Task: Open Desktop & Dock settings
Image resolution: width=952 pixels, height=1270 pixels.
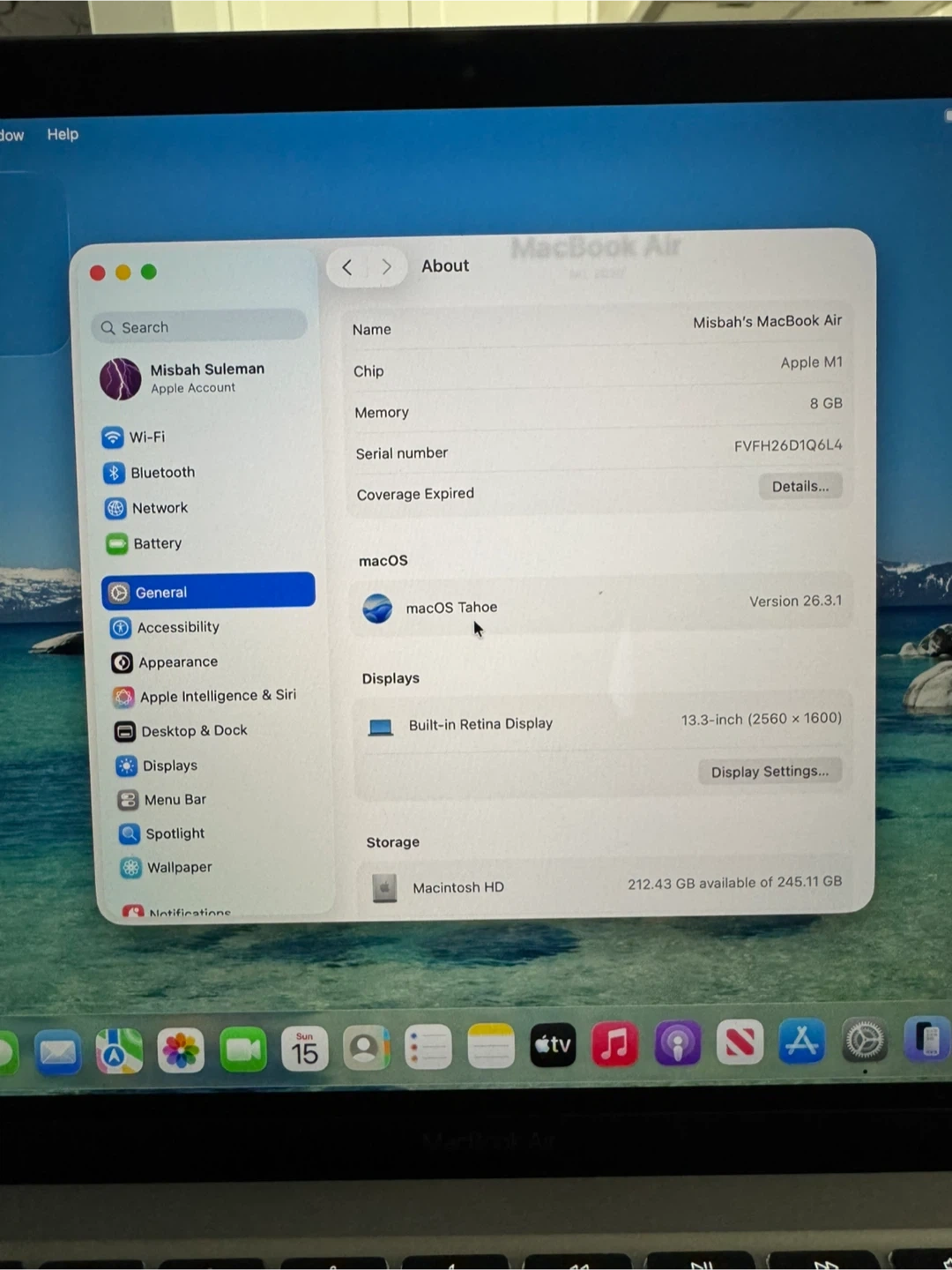Action: [193, 731]
